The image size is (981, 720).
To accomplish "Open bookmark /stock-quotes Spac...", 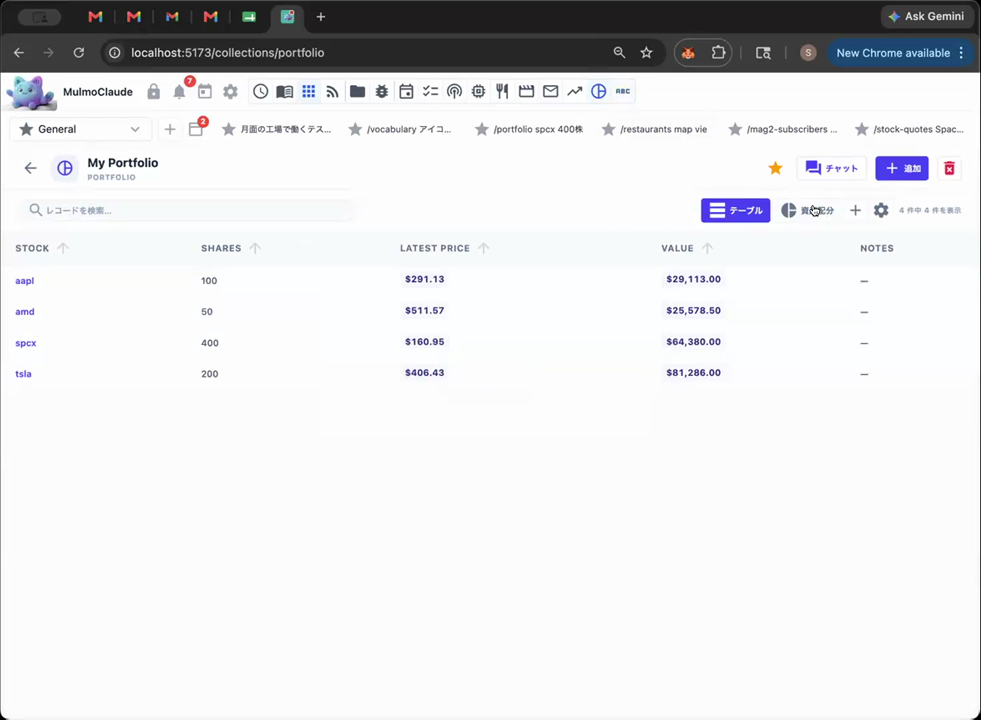I will tap(910, 129).
